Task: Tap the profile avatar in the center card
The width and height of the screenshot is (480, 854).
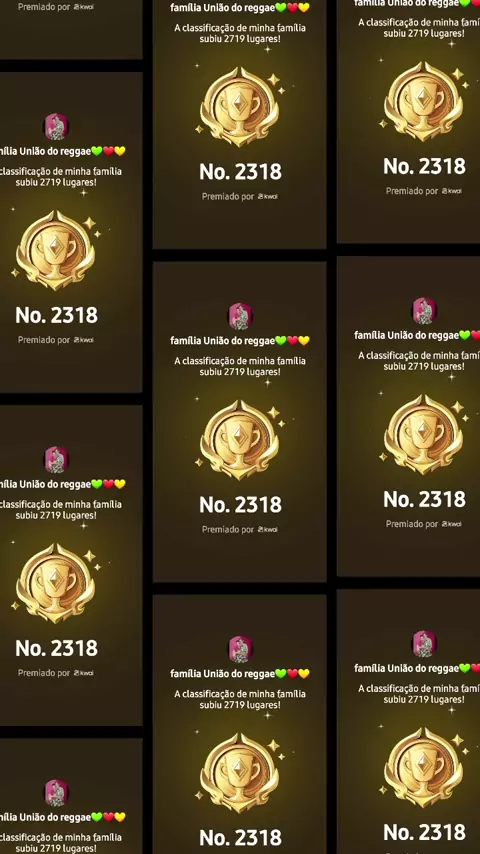Action: click(x=240, y=316)
